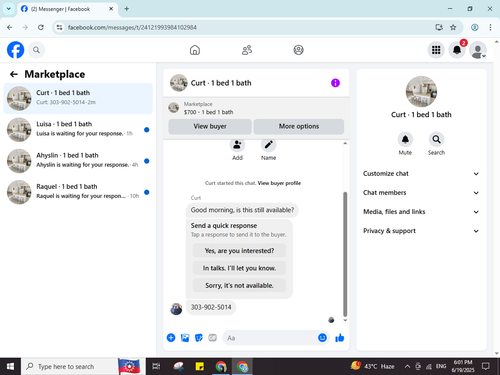
Task: Click the chat scrollbar thumb
Action: coord(345,254)
